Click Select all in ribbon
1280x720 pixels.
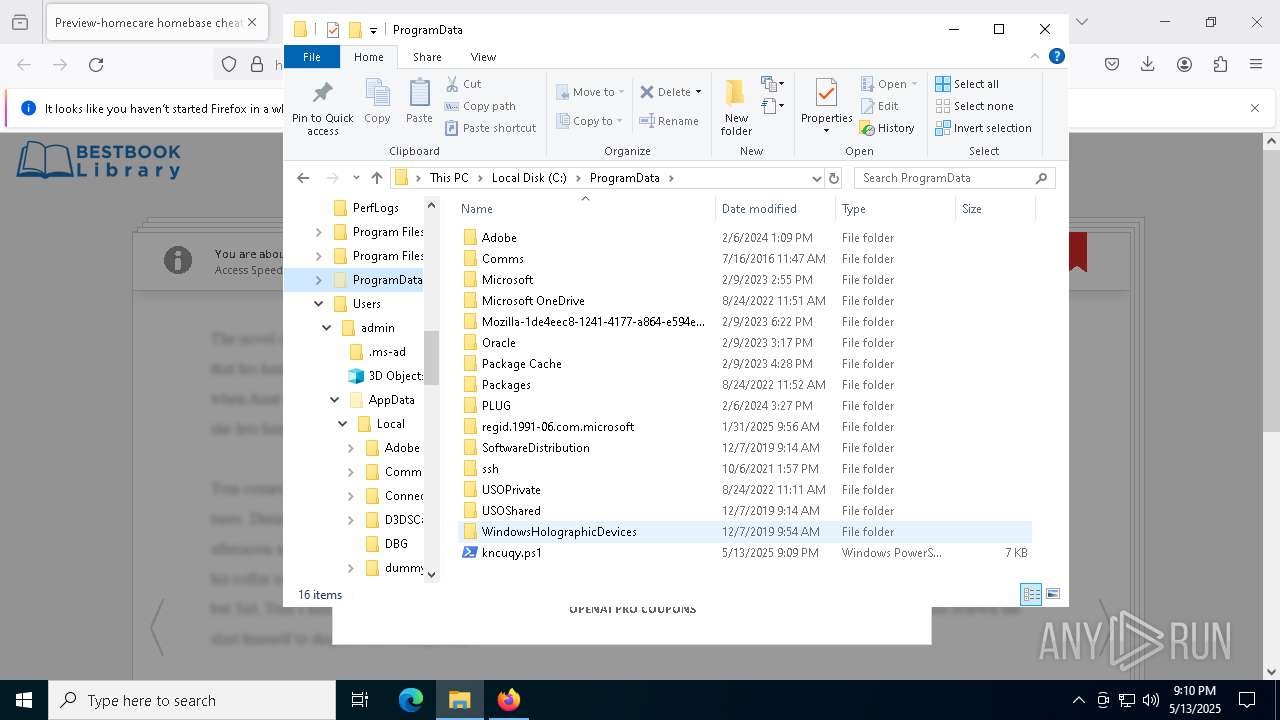pos(966,84)
